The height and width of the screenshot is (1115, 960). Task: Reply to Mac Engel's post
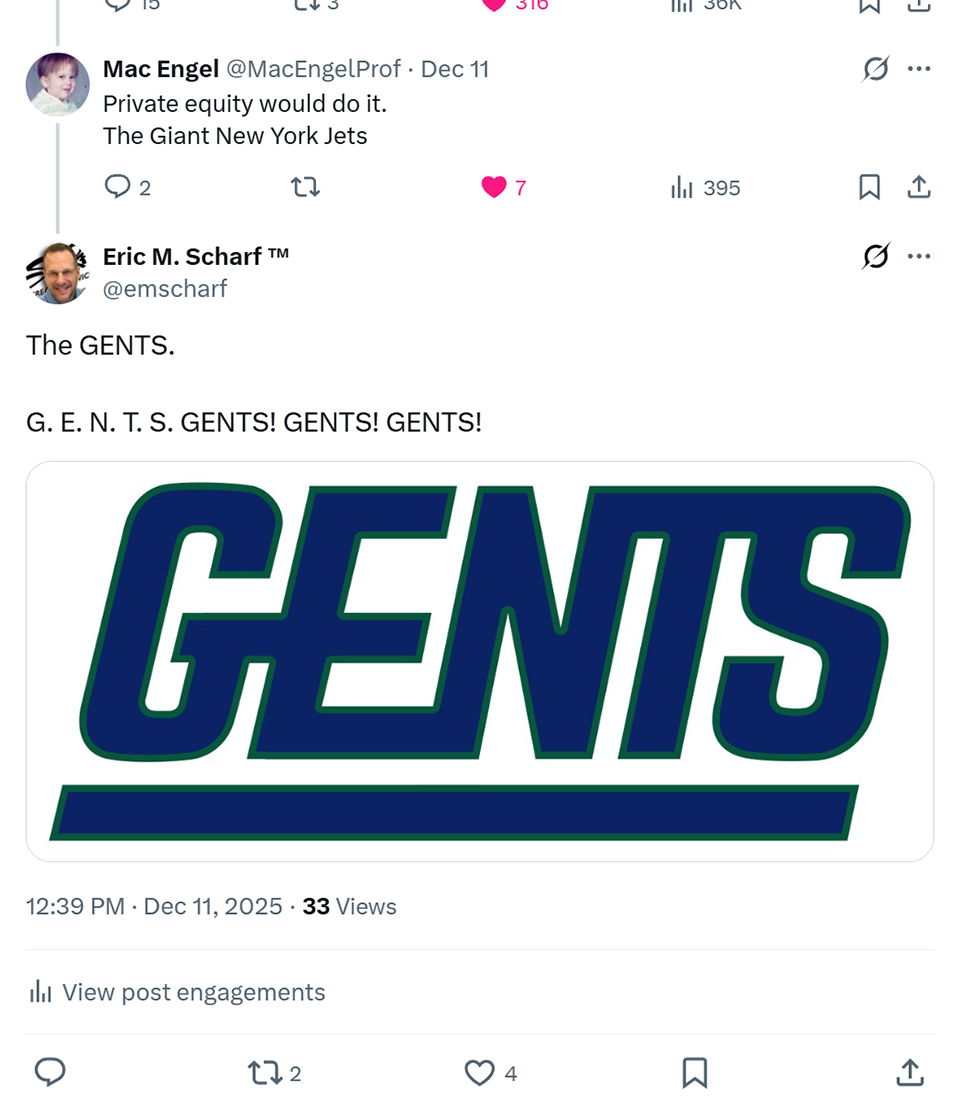[x=118, y=187]
